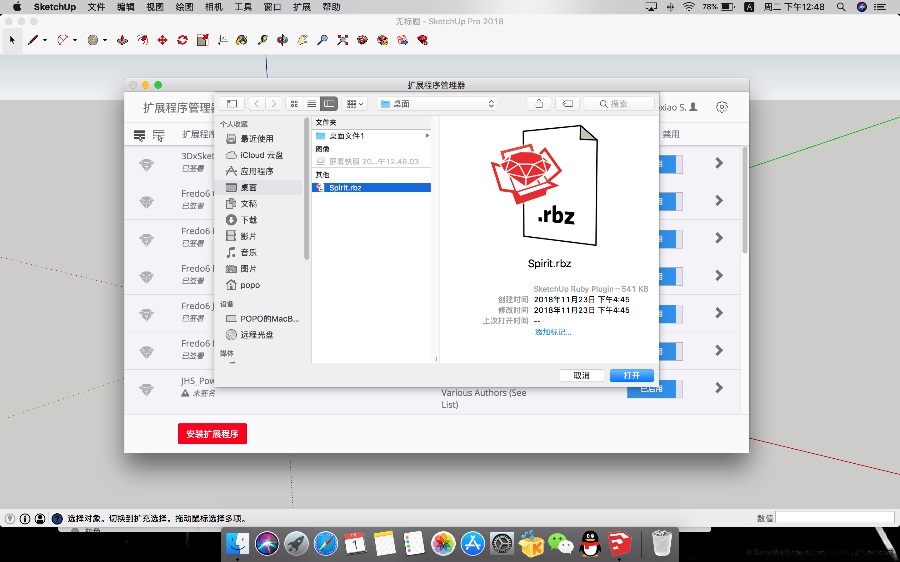Select the Arc tool
This screenshot has width=900, height=562.
pyautogui.click(x=63, y=40)
